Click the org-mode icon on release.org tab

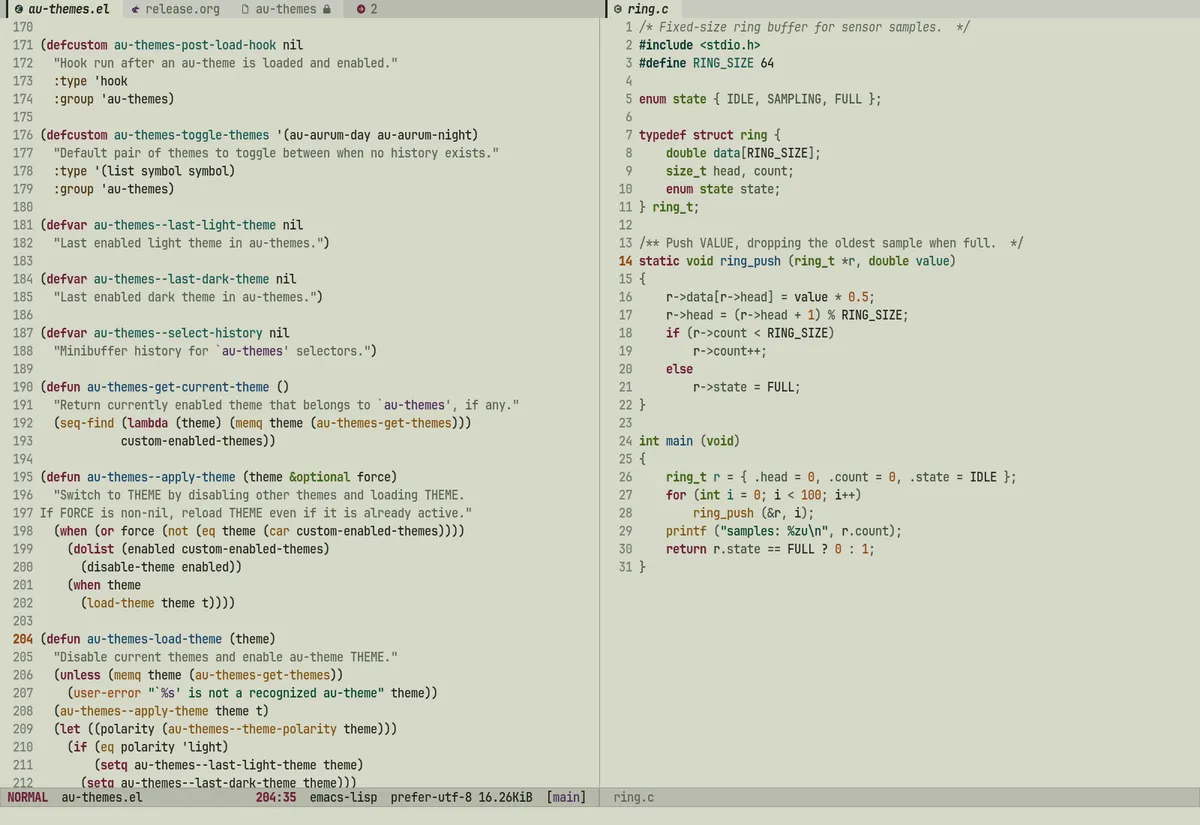click(x=135, y=9)
